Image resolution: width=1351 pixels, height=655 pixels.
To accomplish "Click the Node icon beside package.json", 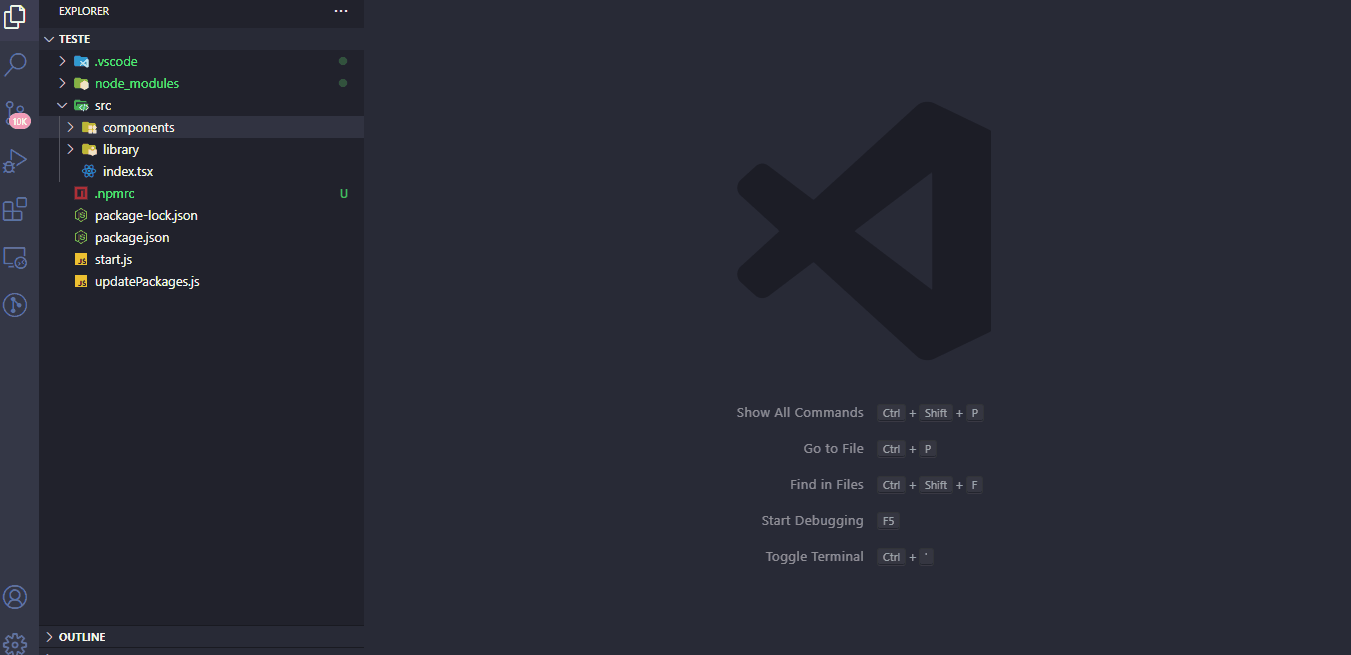I will tap(81, 237).
